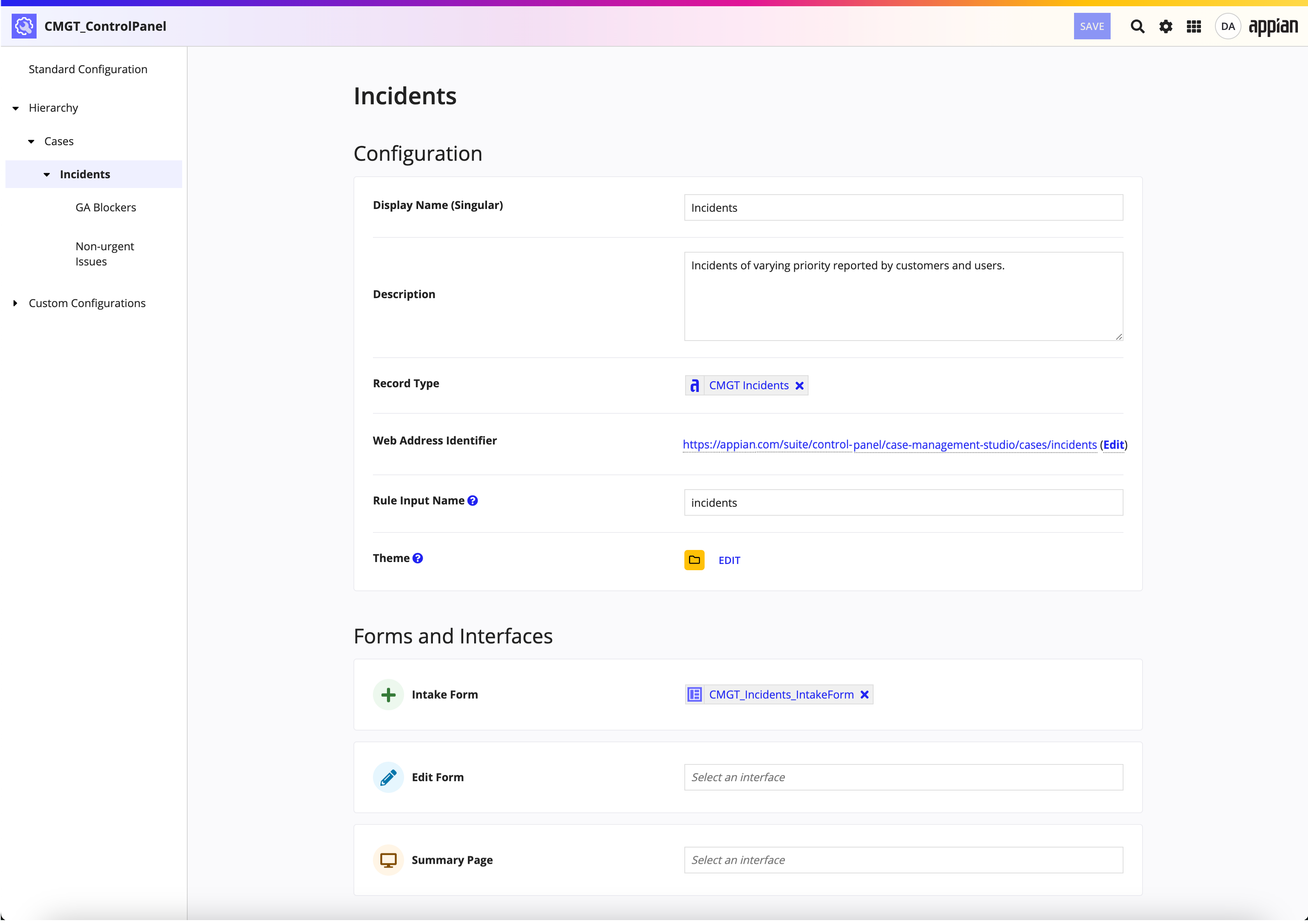Collapse the Incidents tree node arrow

coord(47,174)
